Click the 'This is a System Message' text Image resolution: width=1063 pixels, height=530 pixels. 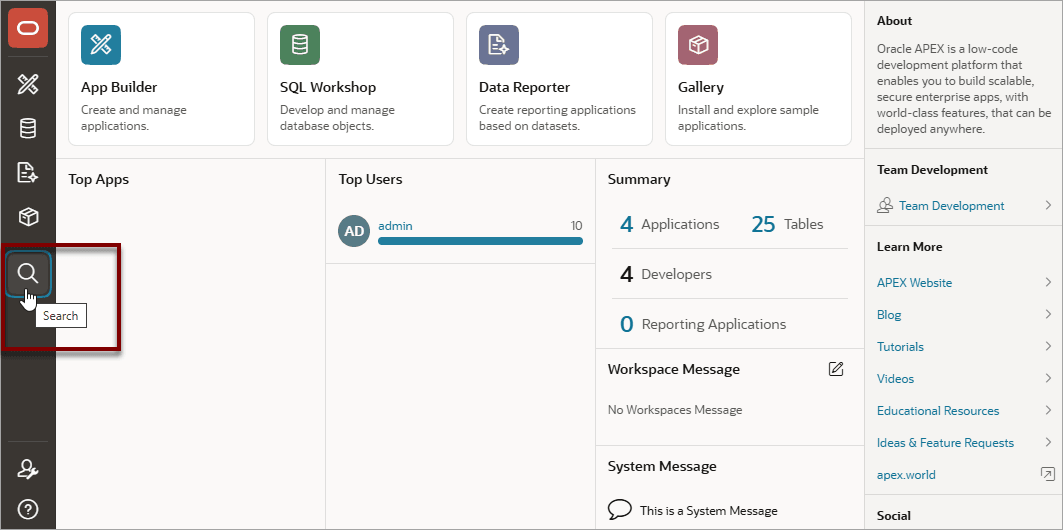point(708,511)
